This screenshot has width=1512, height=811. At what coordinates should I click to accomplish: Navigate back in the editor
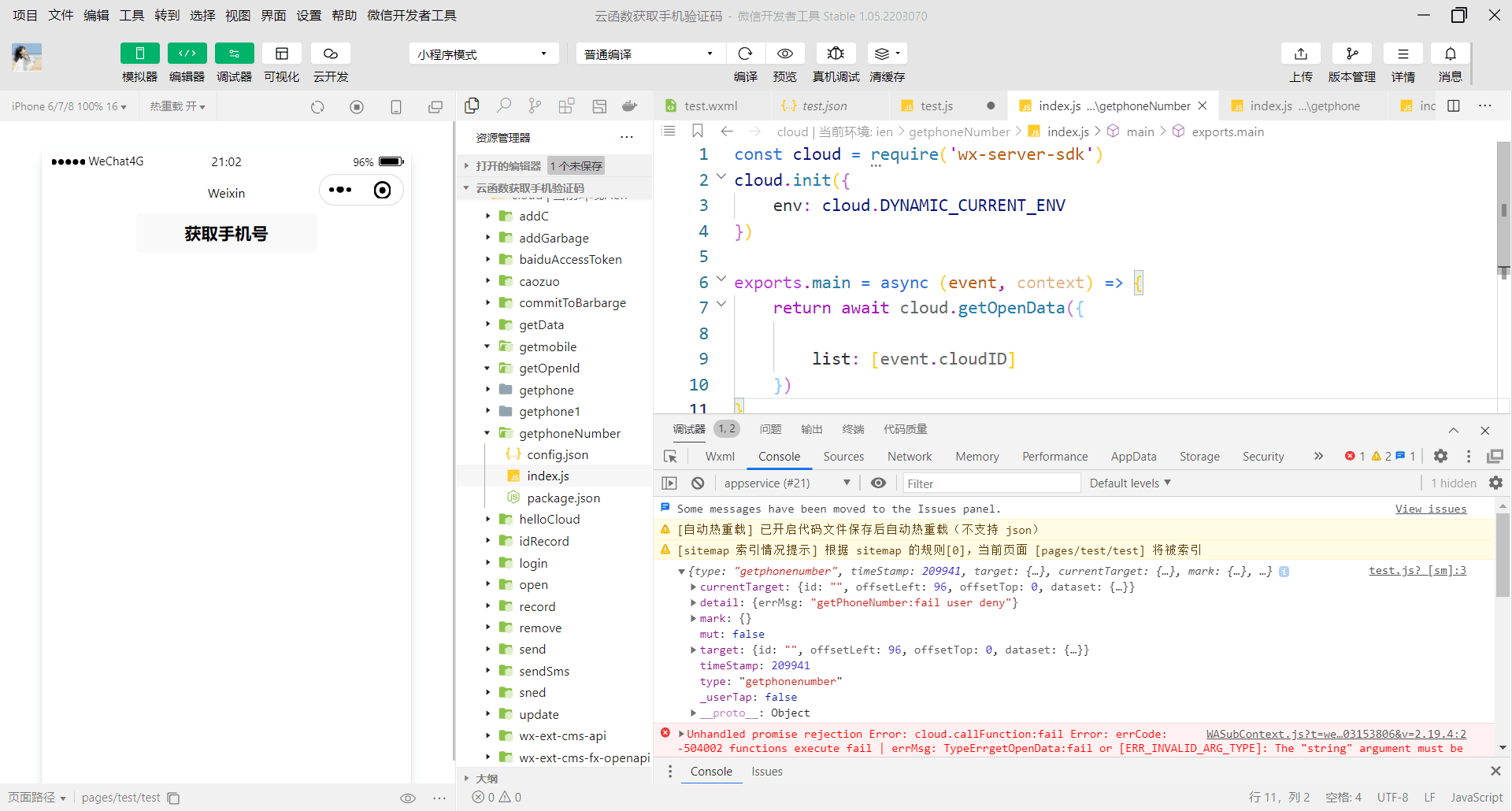pyautogui.click(x=727, y=131)
